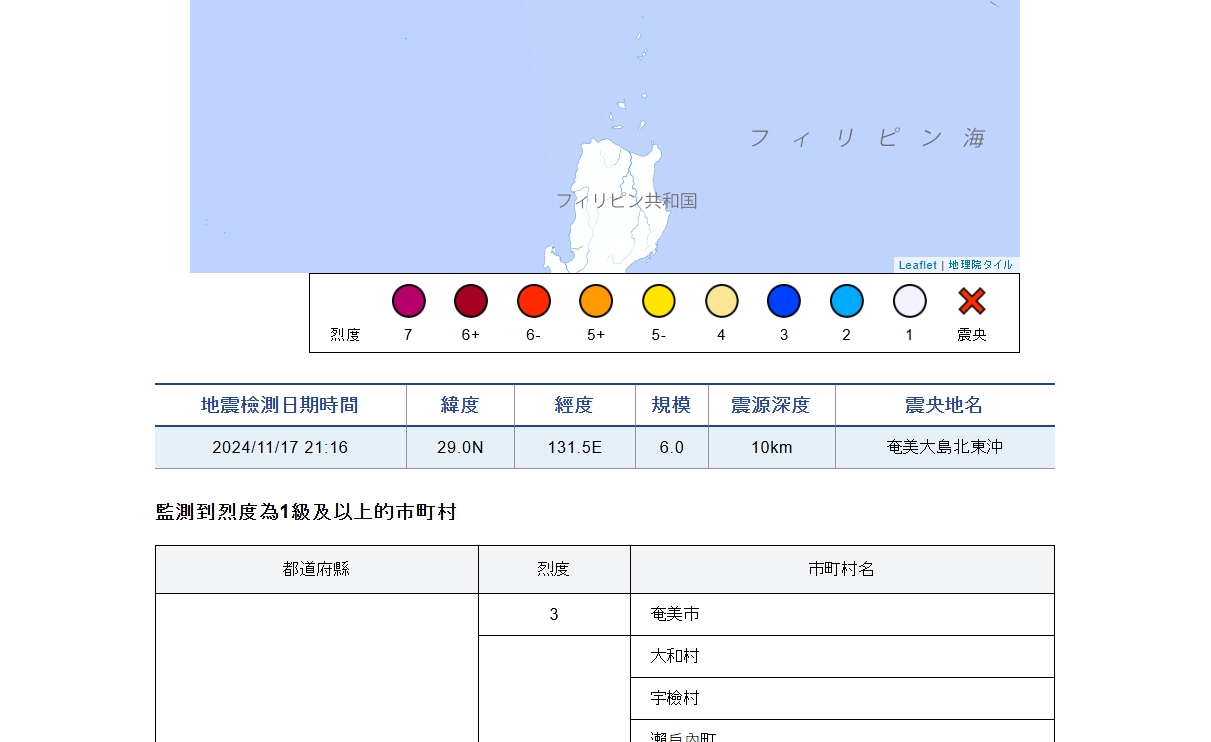This screenshot has width=1211, height=742.
Task: Click the intensity 1 white circle
Action: coord(909,301)
